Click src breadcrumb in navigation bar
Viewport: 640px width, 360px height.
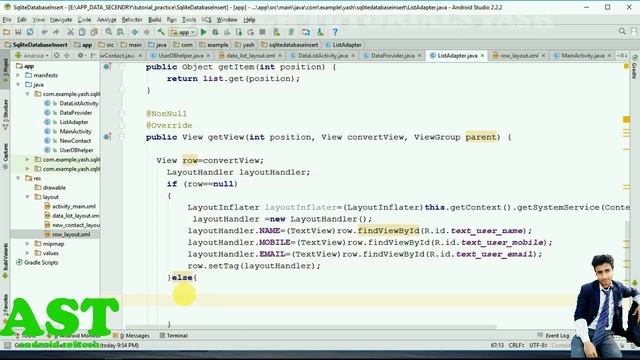pos(107,45)
